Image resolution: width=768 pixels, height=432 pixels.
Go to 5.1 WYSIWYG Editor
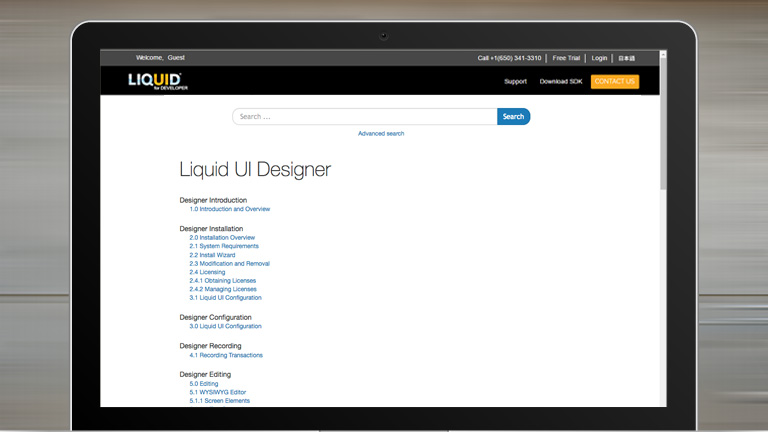(217, 392)
